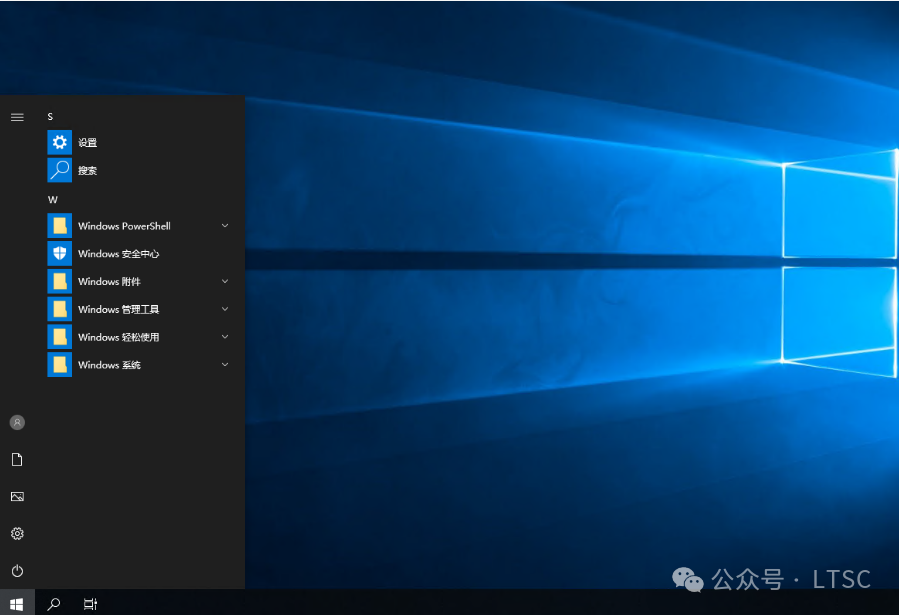899x615 pixels.
Task: Expand the Start menu hamburger button
Action: click(x=17, y=117)
